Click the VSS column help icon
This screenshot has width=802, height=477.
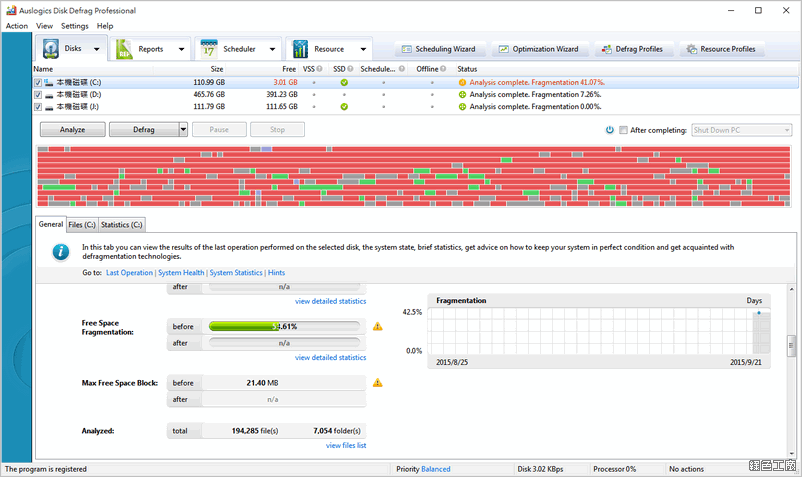pyautogui.click(x=319, y=69)
